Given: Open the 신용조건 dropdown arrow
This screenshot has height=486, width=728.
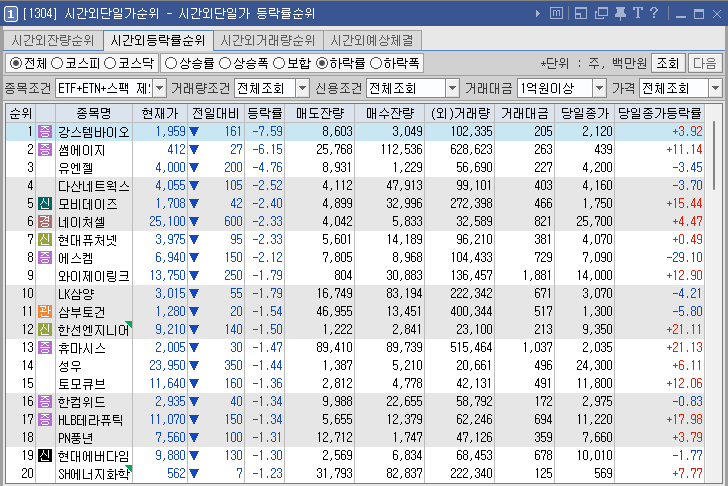Looking at the screenshot, I should pyautogui.click(x=452, y=88).
